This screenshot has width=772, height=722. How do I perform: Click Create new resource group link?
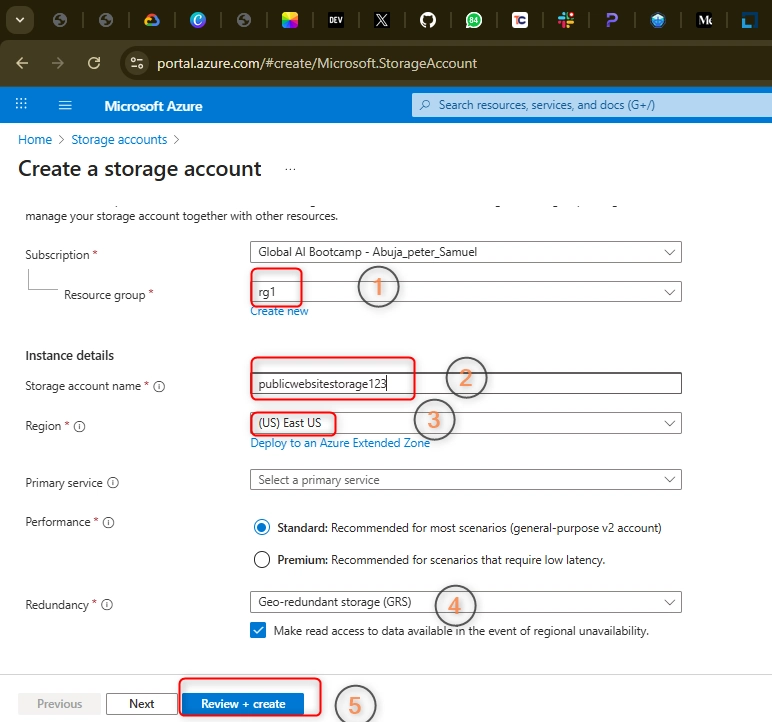(279, 311)
